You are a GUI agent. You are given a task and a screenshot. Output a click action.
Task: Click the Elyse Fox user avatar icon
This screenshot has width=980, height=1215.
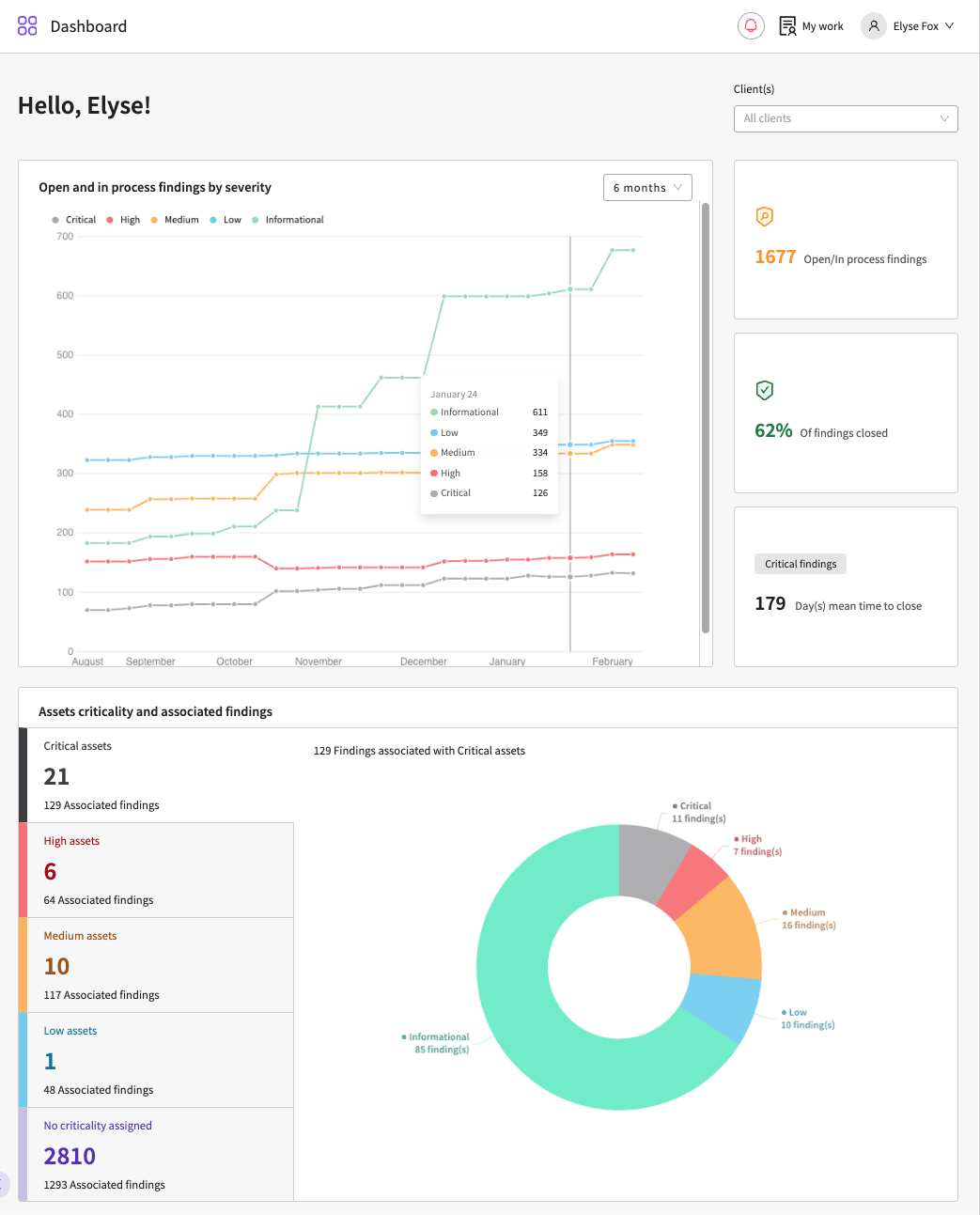[874, 26]
